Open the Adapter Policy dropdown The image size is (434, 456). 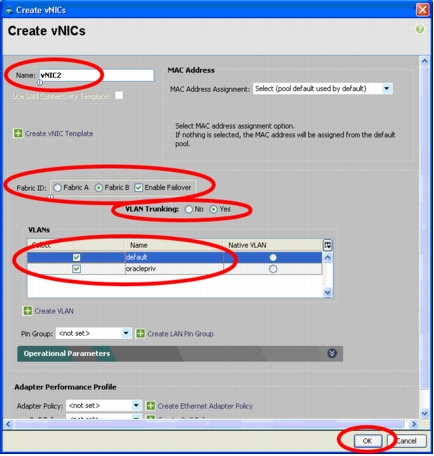click(x=136, y=406)
